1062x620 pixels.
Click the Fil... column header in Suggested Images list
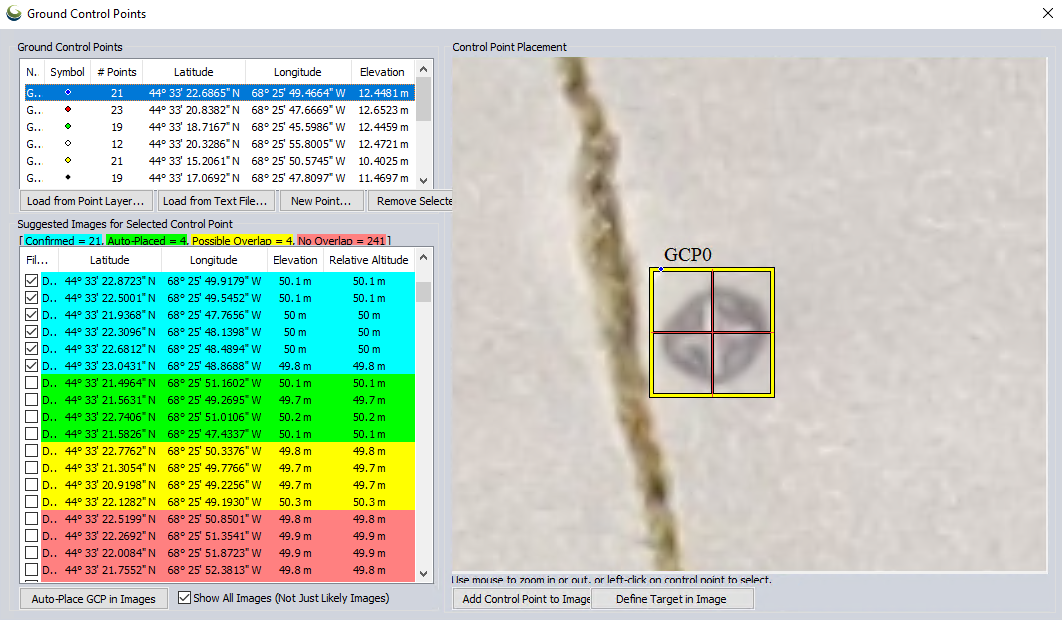(37, 260)
